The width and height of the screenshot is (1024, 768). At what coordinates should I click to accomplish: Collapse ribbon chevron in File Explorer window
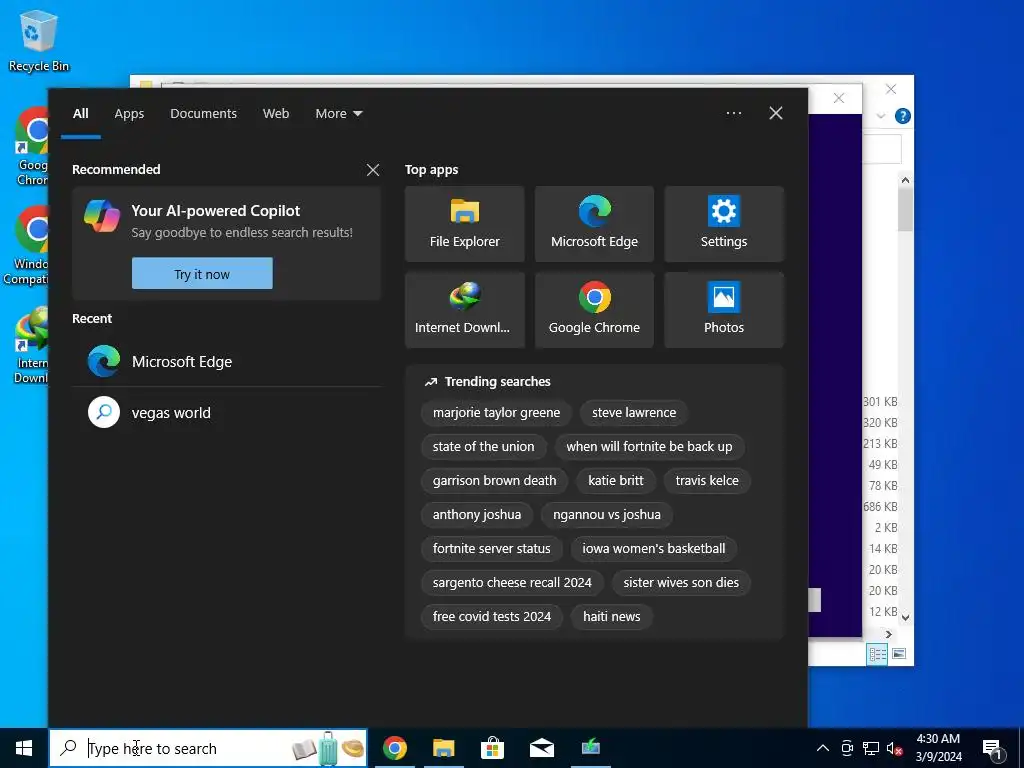pyautogui.click(x=880, y=116)
